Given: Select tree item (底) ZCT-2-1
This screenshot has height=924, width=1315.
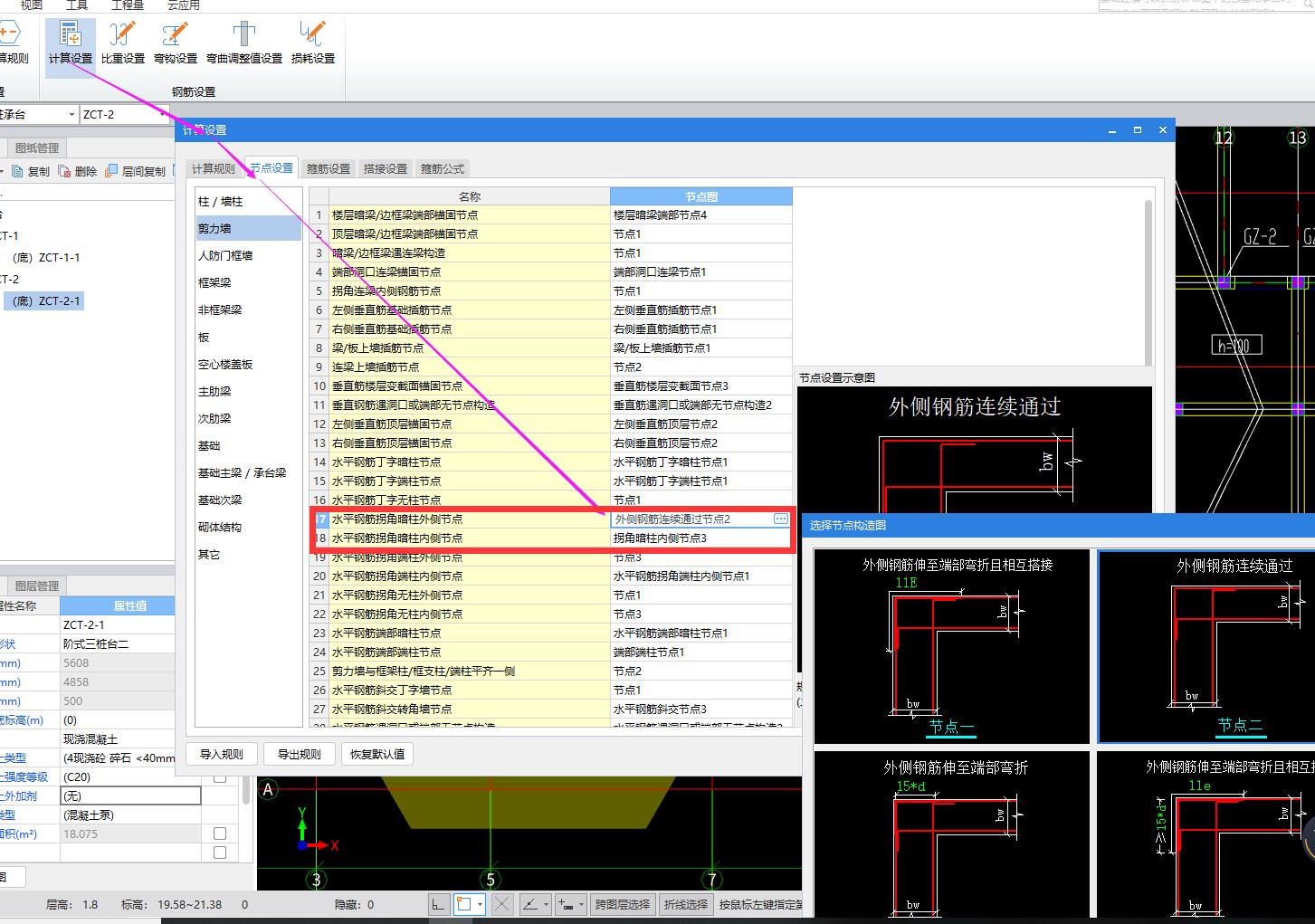Looking at the screenshot, I should coord(45,301).
